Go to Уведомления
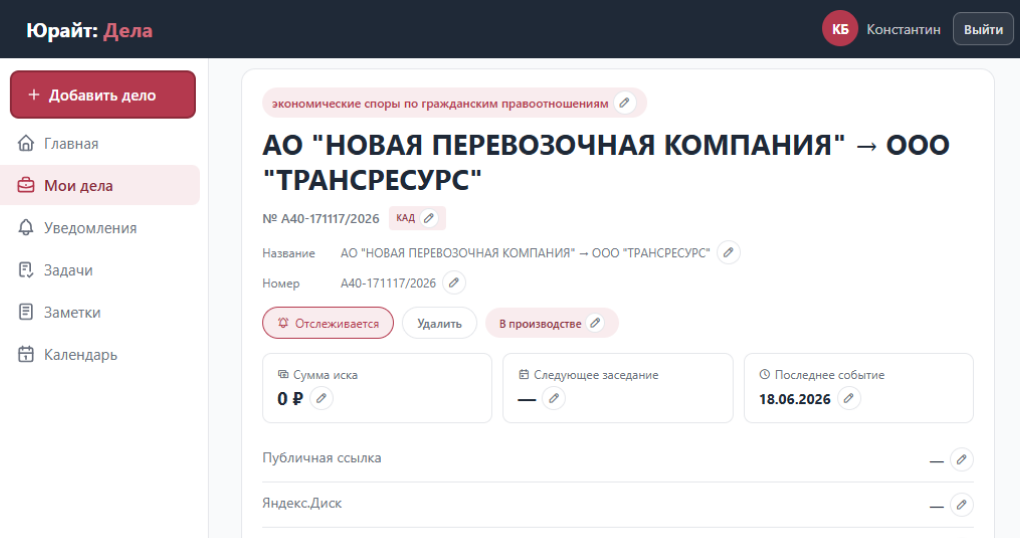1020x538 pixels. (100, 228)
